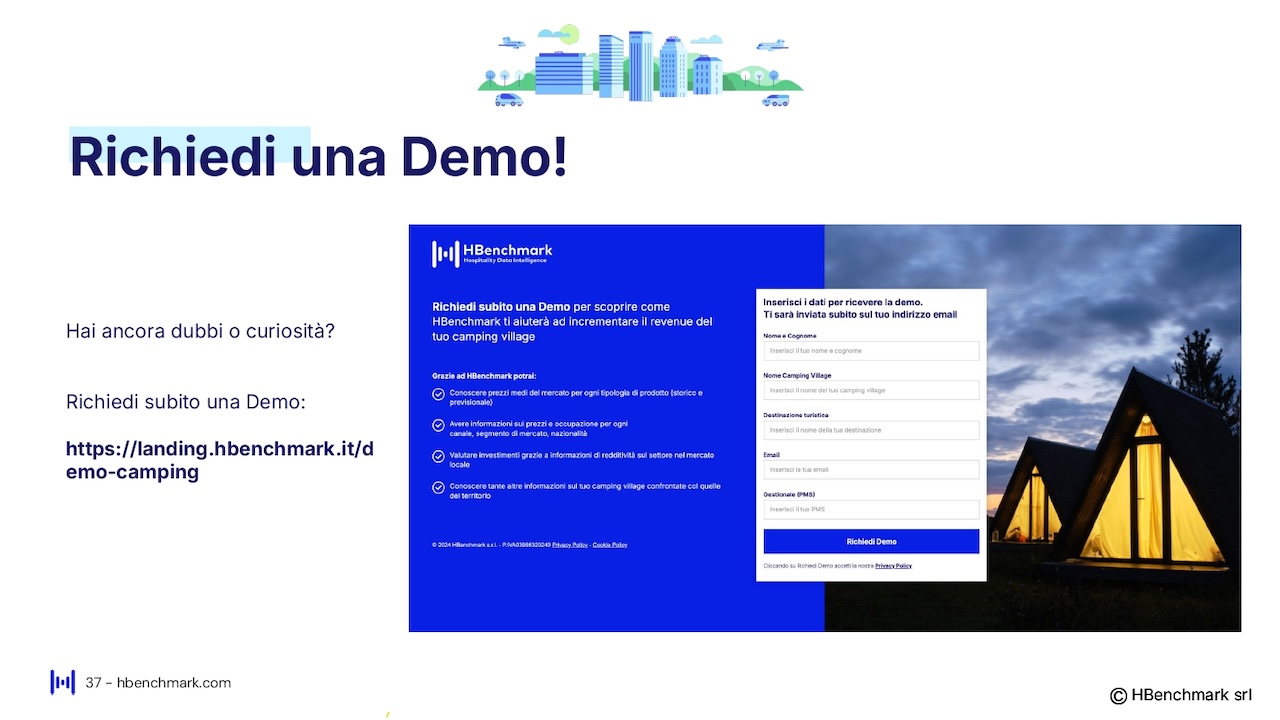Click the 'Gestionale (PMS)' input field
This screenshot has height=720, width=1280.
click(871, 510)
